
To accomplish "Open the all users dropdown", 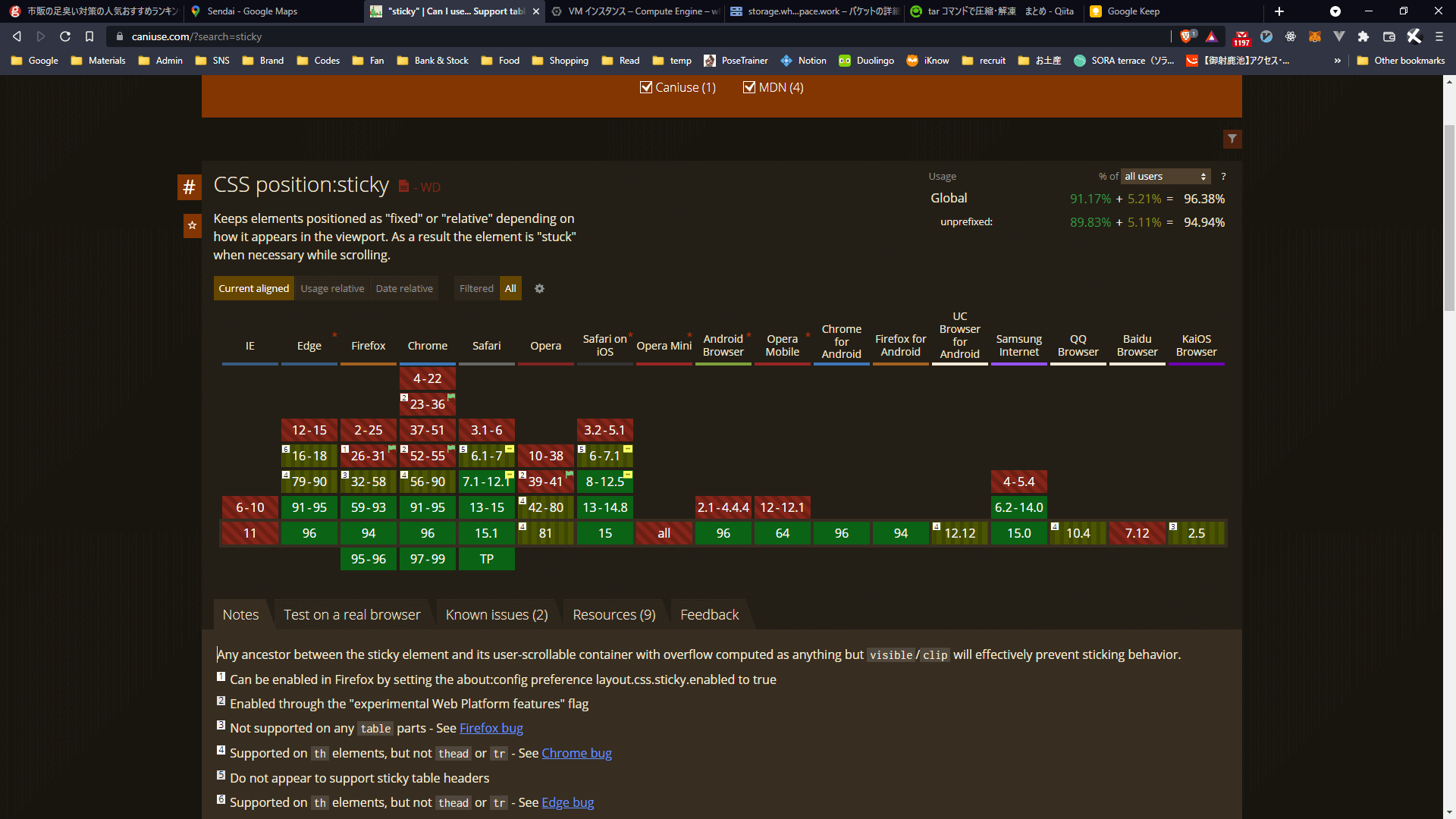I will tap(1165, 177).
